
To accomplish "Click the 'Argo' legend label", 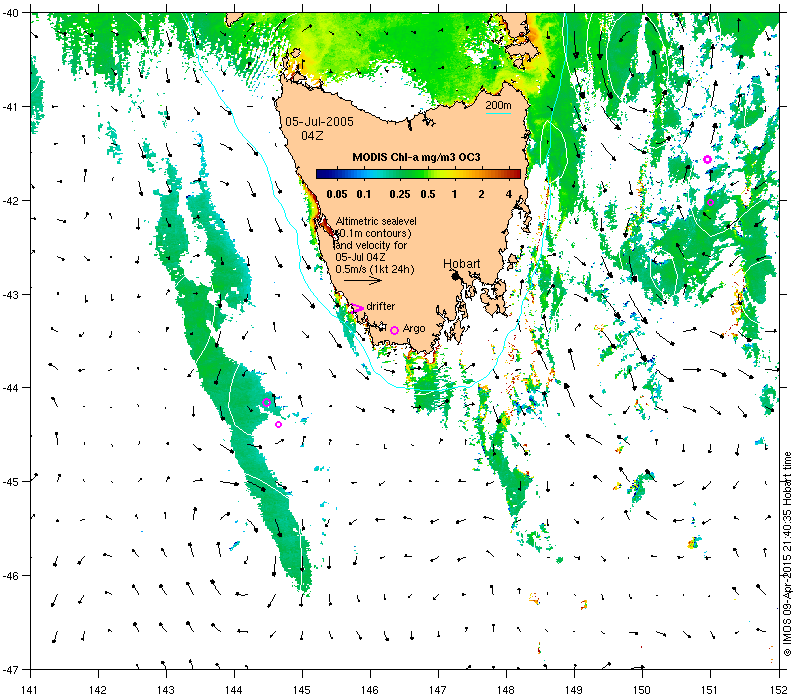I will click(414, 329).
